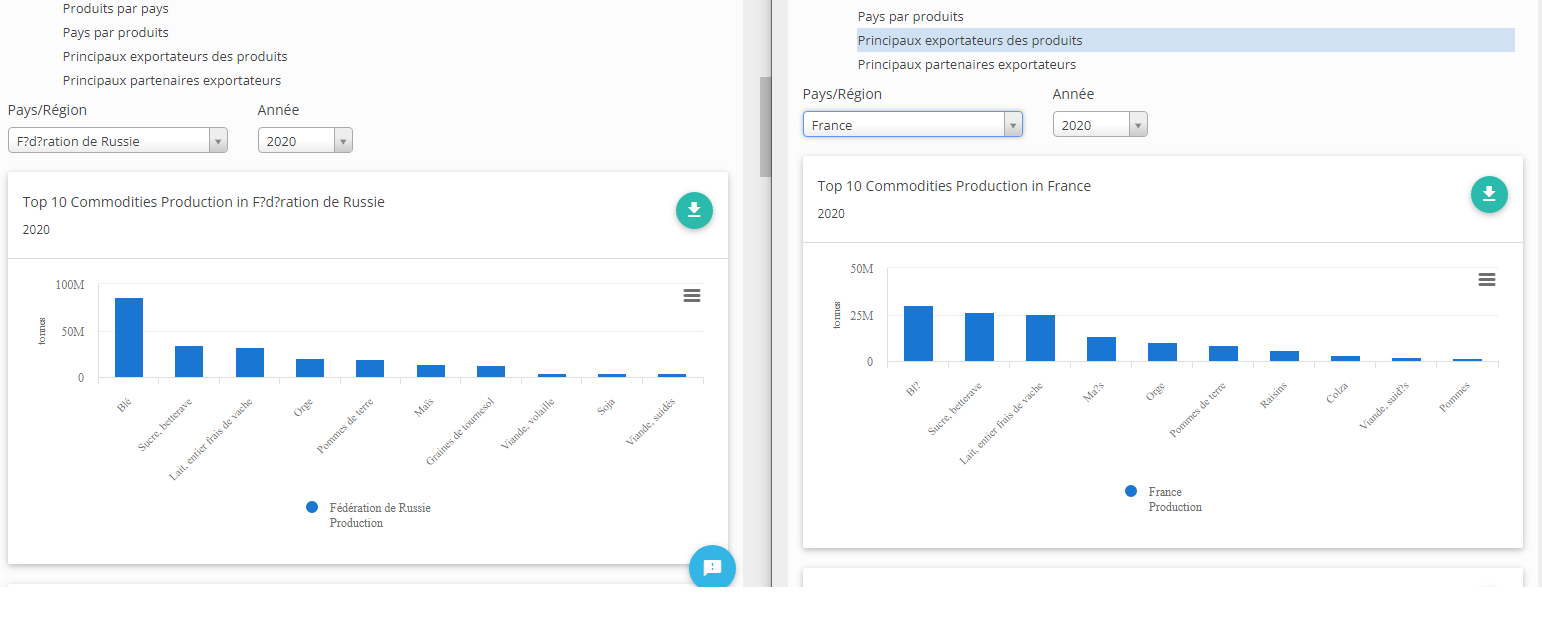Click the left pane vertical scrollbar
Screen dimensions: 1542x643
pos(766,126)
